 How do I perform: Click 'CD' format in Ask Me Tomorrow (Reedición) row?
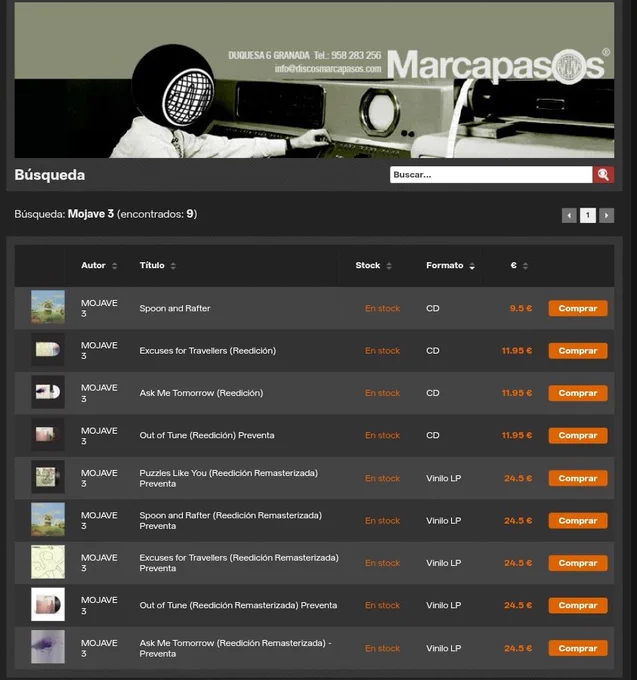click(433, 393)
